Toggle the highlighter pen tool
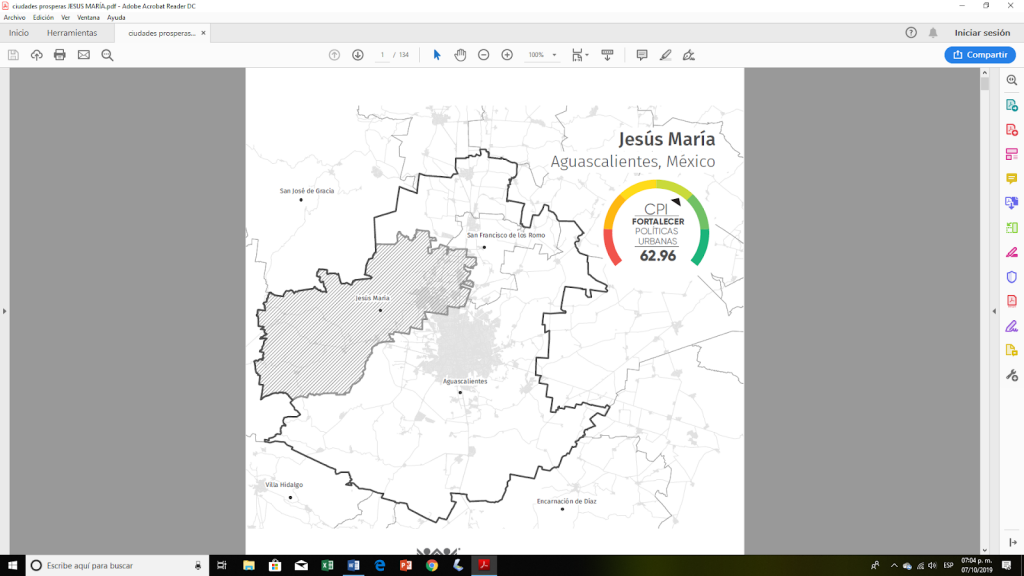The height and width of the screenshot is (576, 1024). 665,55
